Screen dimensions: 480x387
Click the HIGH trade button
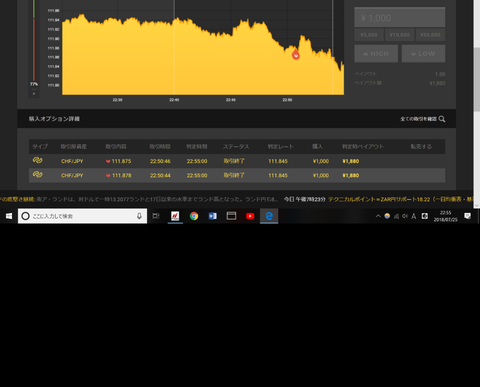(x=376, y=54)
